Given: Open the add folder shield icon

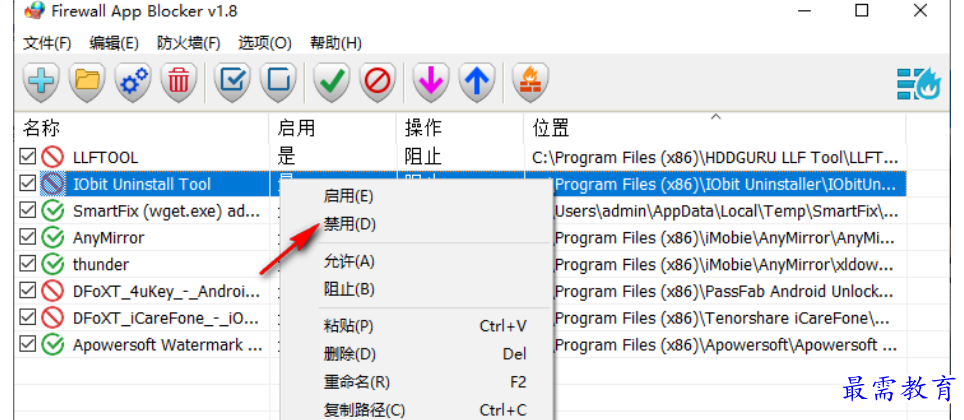Looking at the screenshot, I should point(87,82).
